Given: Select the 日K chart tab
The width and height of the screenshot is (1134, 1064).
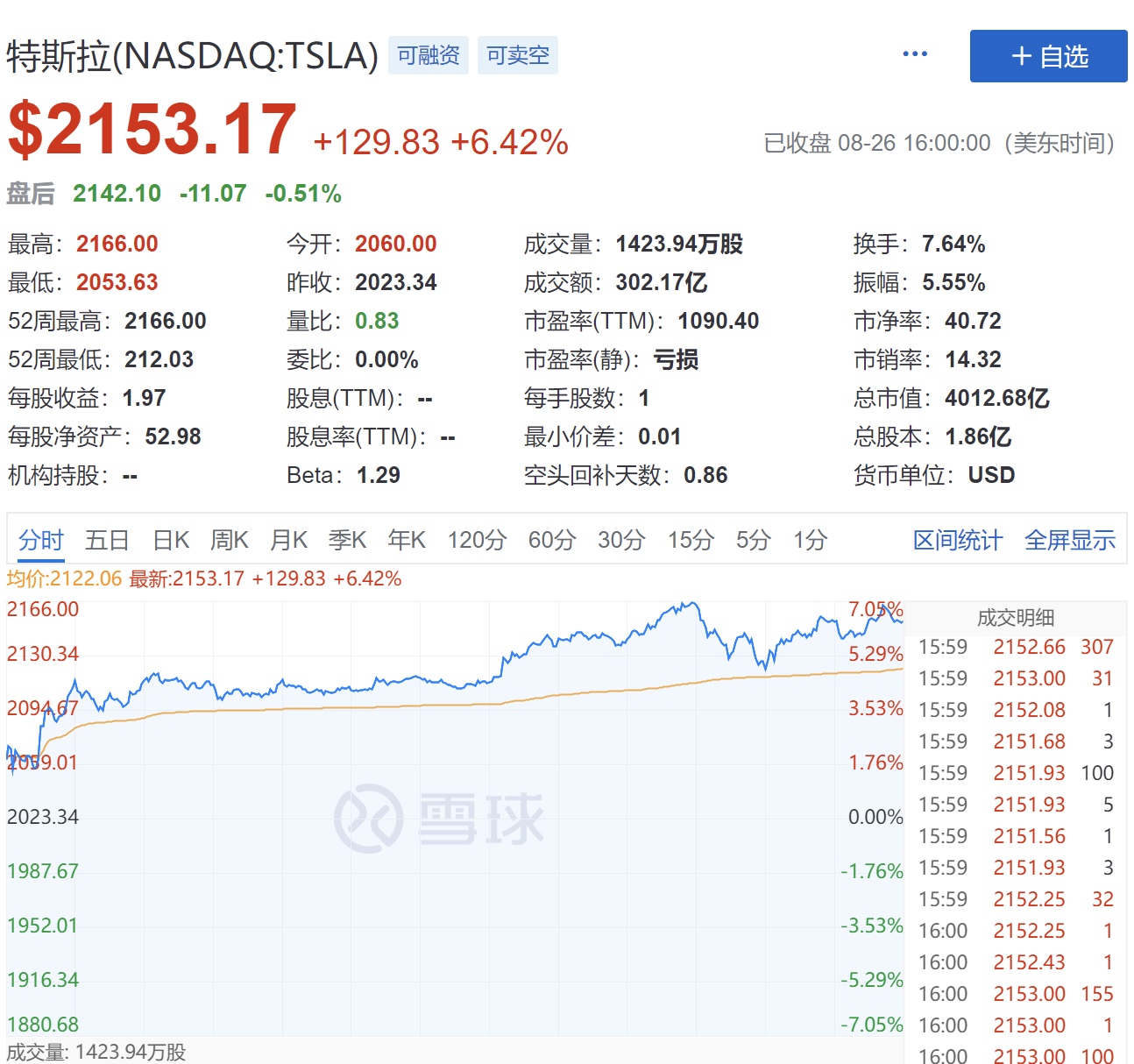Looking at the screenshot, I should 171,540.
